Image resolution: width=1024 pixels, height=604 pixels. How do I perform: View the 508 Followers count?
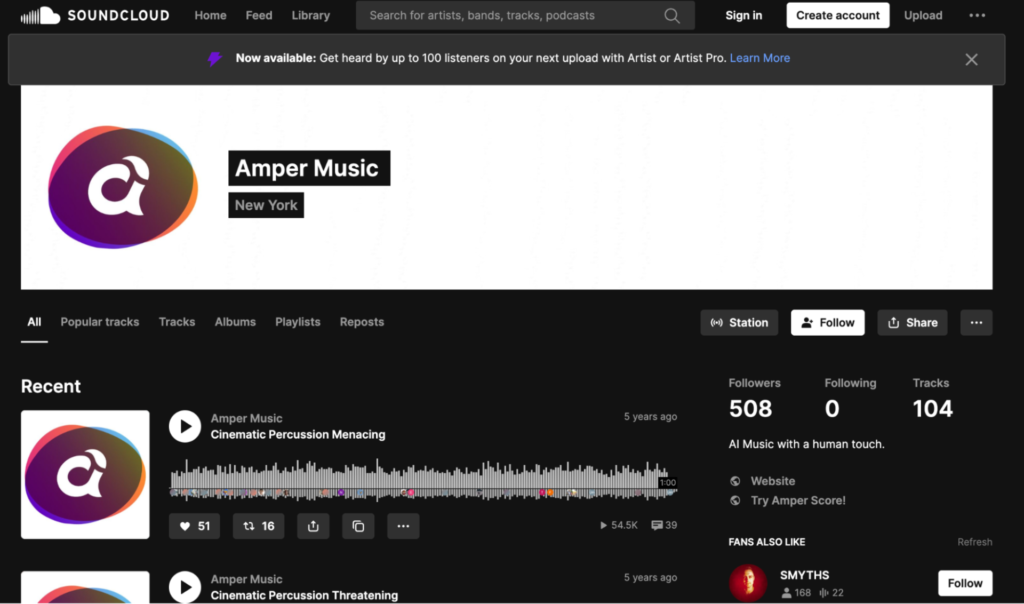point(750,409)
